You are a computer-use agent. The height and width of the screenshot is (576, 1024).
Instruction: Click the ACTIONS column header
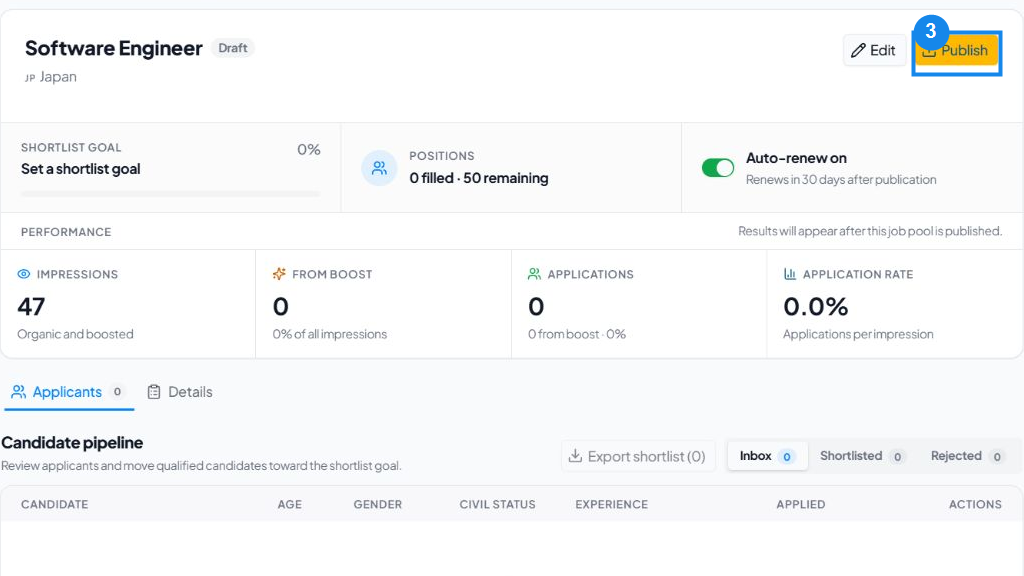(975, 504)
